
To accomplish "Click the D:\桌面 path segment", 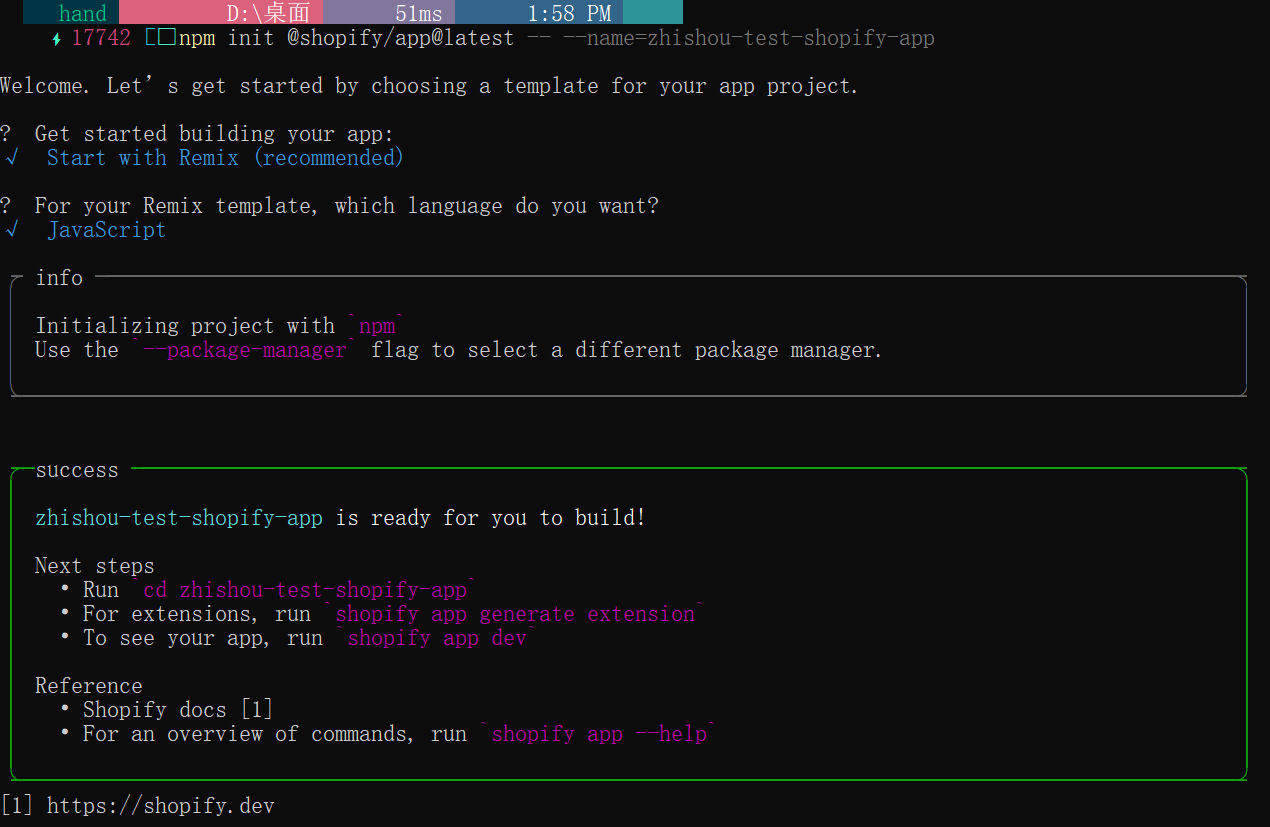I will tap(221, 12).
